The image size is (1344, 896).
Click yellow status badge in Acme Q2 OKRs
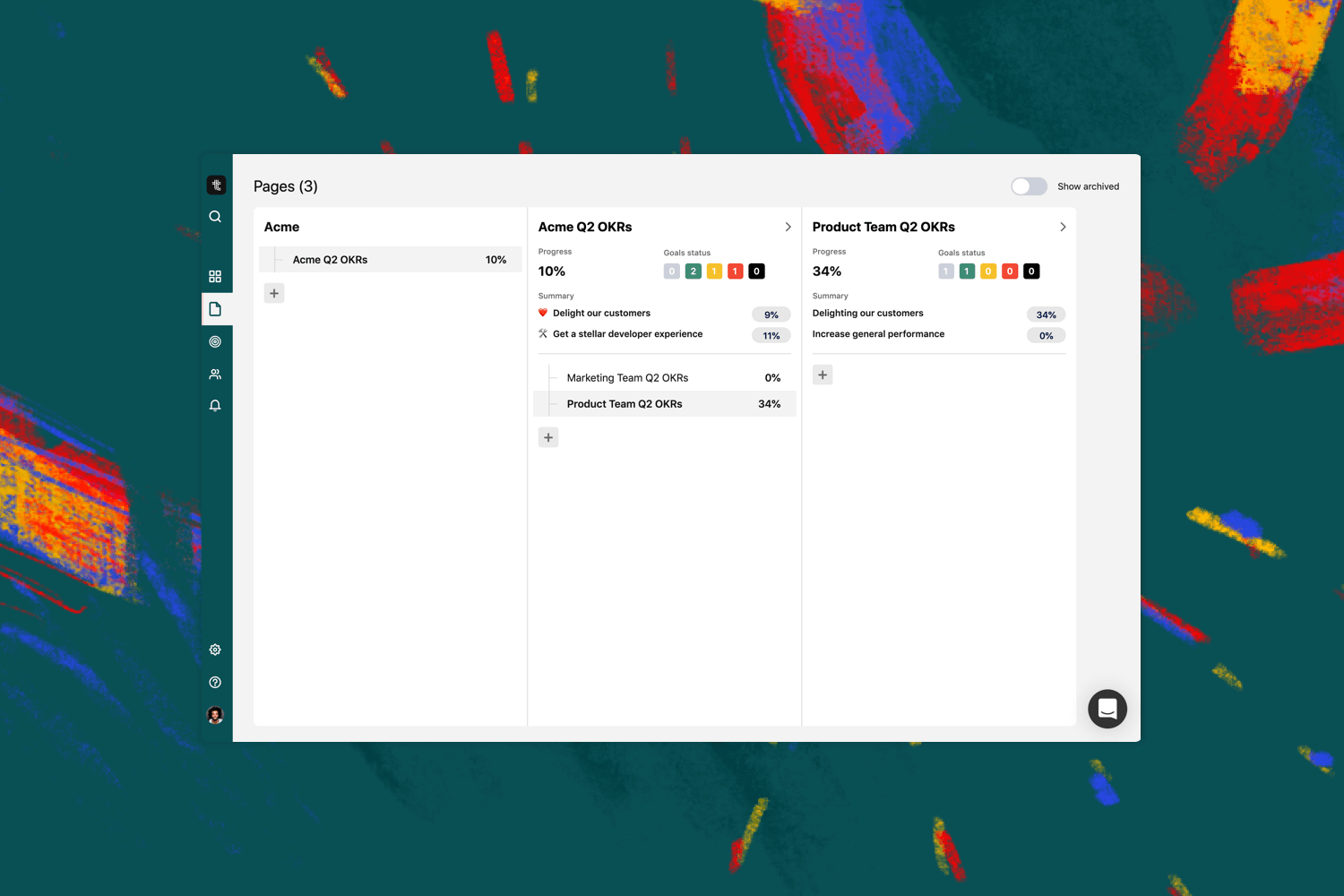pyautogui.click(x=714, y=271)
